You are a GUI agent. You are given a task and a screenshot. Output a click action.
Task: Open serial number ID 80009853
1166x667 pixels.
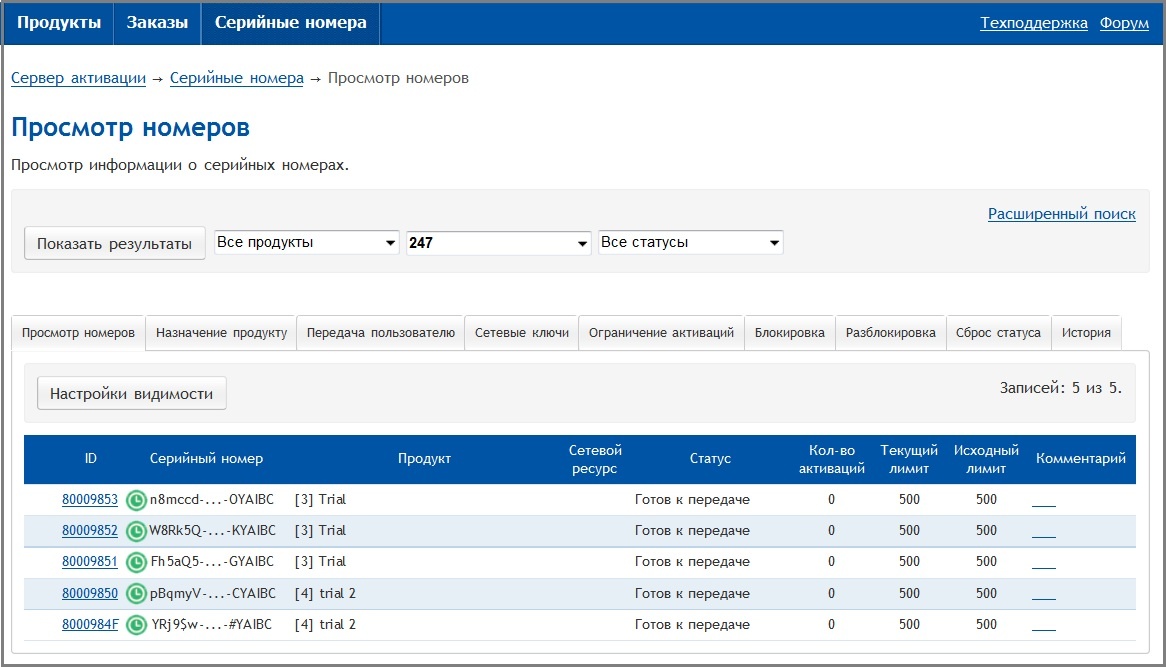pos(90,500)
